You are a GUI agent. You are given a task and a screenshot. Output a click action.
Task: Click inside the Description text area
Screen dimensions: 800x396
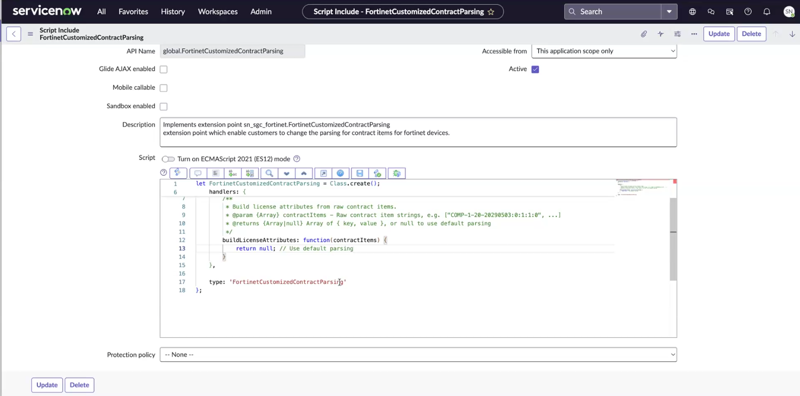(418, 132)
